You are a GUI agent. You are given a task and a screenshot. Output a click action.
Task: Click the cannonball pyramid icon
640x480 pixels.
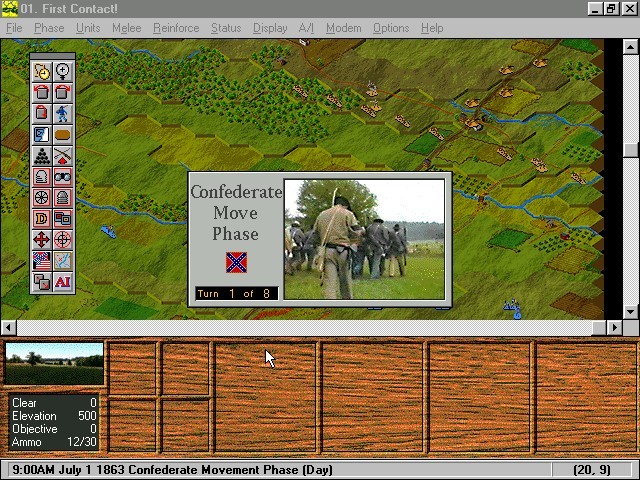(42, 156)
